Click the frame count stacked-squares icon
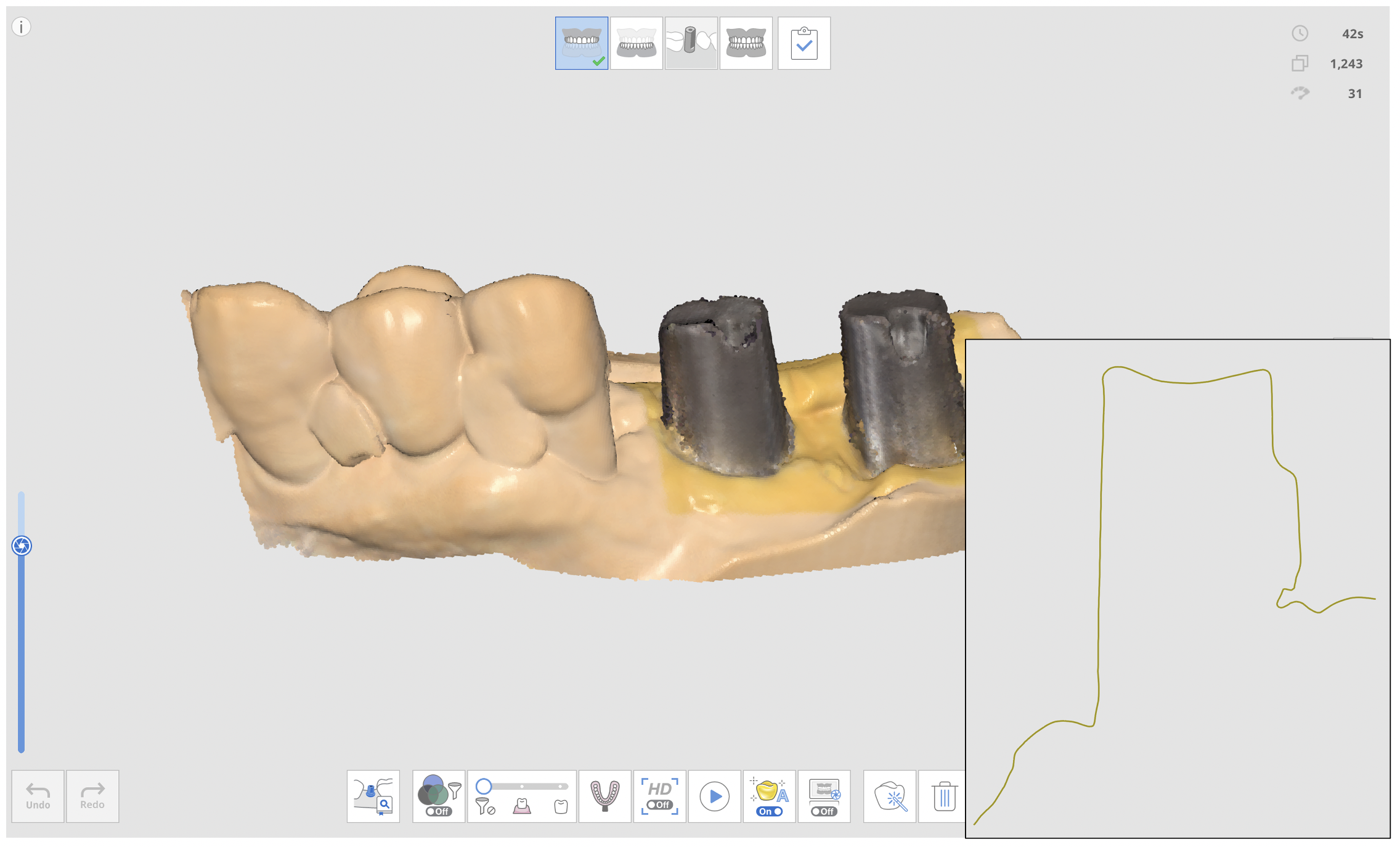The height and width of the screenshot is (847, 1400). tap(1300, 63)
